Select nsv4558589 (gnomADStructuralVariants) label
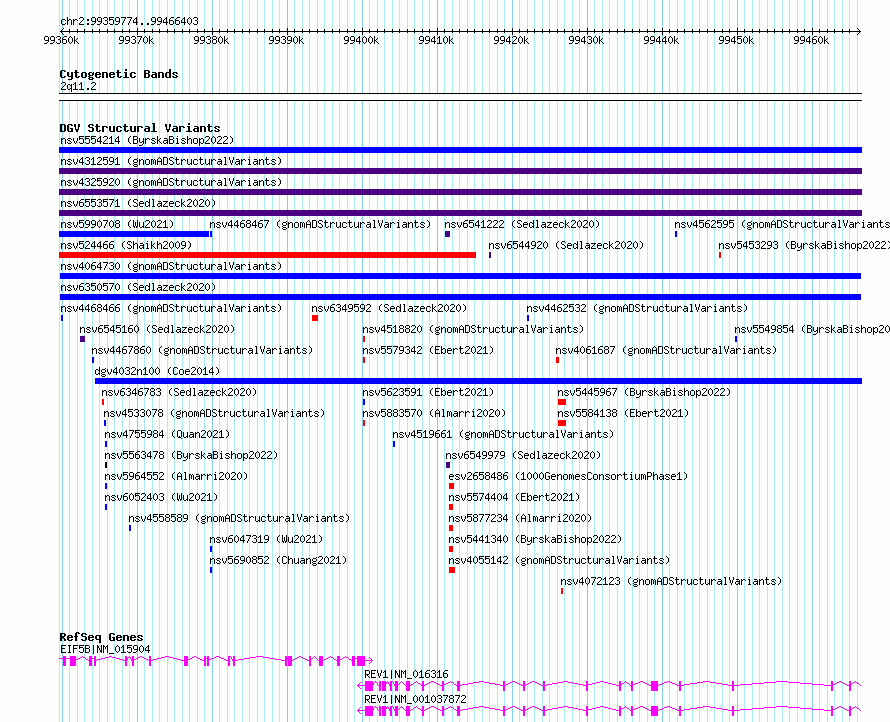Viewport: 890px width, 722px height. (x=239, y=518)
